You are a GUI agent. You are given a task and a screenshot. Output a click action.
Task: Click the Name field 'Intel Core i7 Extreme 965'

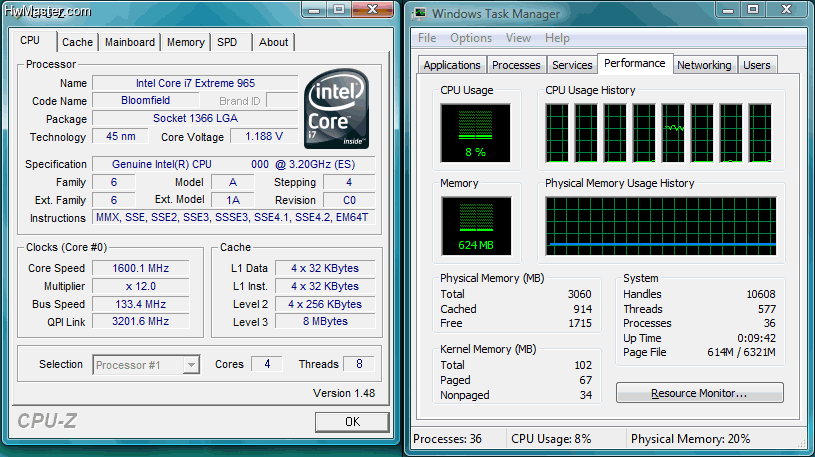[195, 83]
